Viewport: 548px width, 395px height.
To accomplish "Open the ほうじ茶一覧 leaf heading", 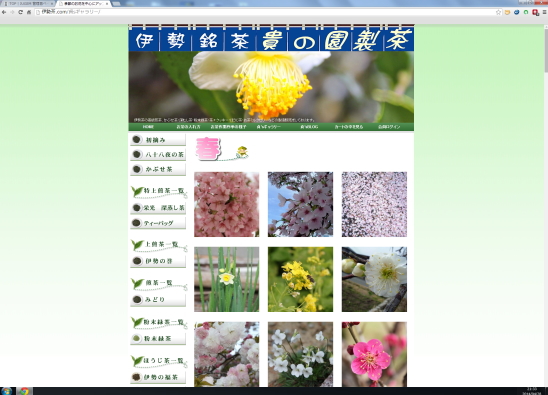I will tap(159, 361).
